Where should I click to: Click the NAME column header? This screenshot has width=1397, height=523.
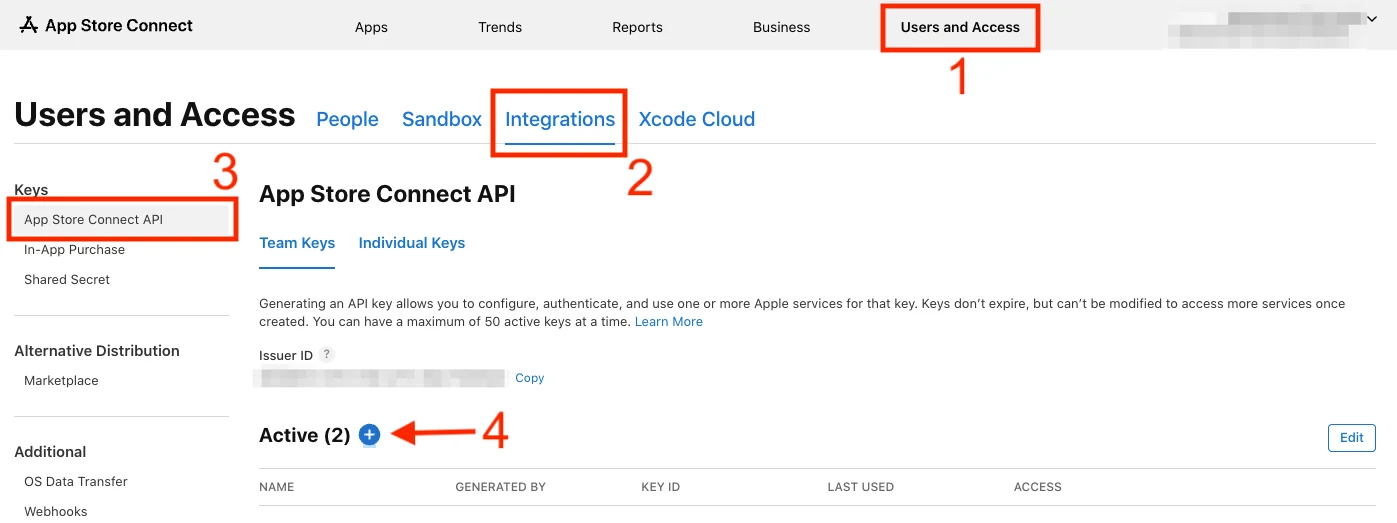pos(277,487)
